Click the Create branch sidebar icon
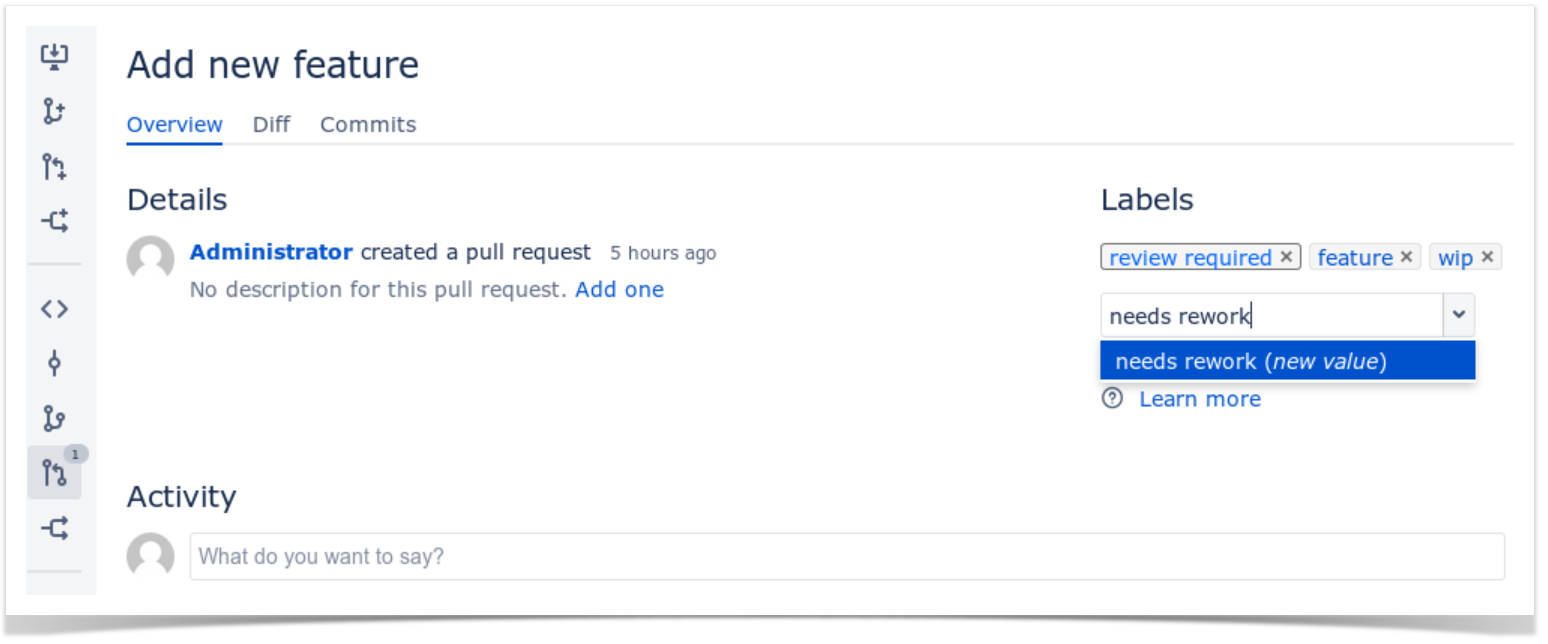Screen dimensions: 1548x644 click(x=54, y=111)
